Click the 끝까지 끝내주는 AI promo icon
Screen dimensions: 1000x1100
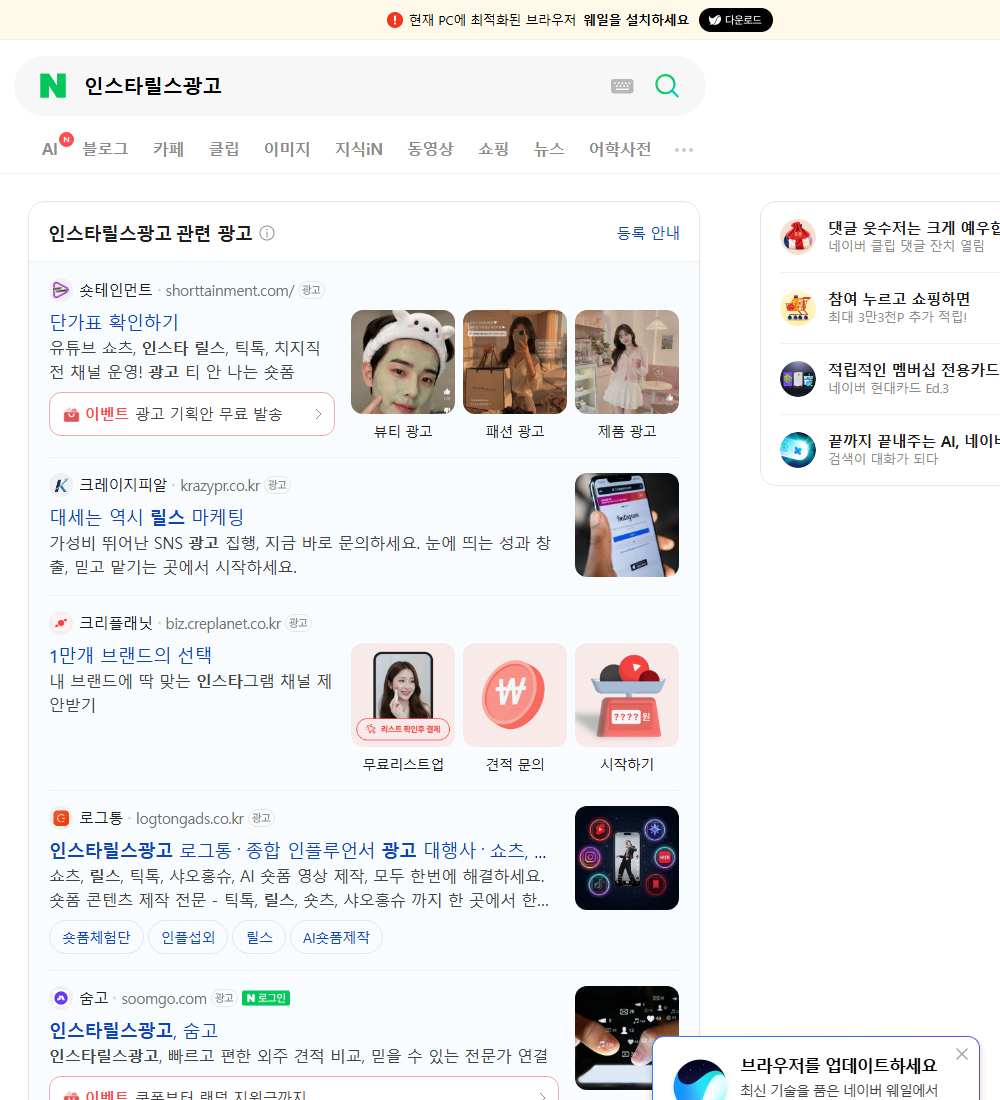click(x=798, y=450)
